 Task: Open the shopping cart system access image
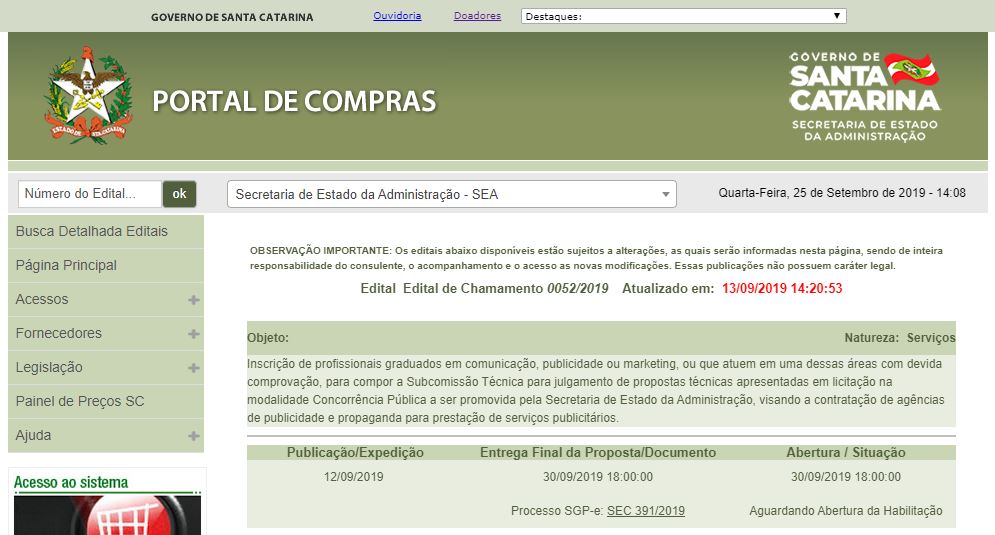pyautogui.click(x=107, y=515)
